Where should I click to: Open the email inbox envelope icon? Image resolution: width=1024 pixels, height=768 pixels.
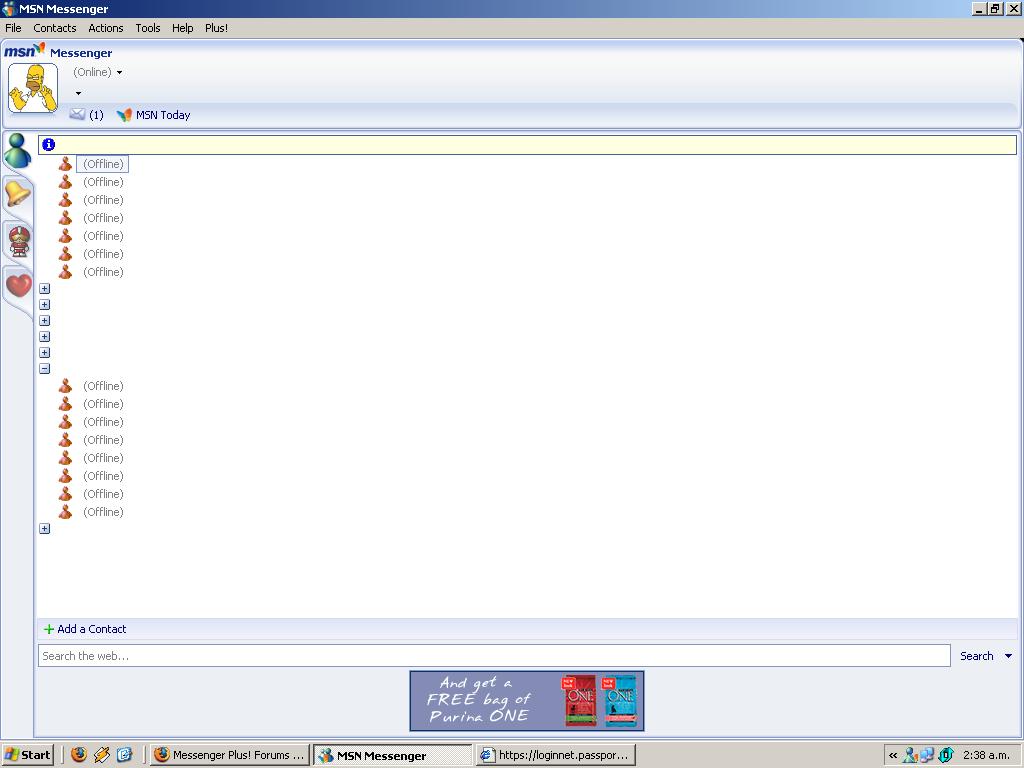[77, 115]
